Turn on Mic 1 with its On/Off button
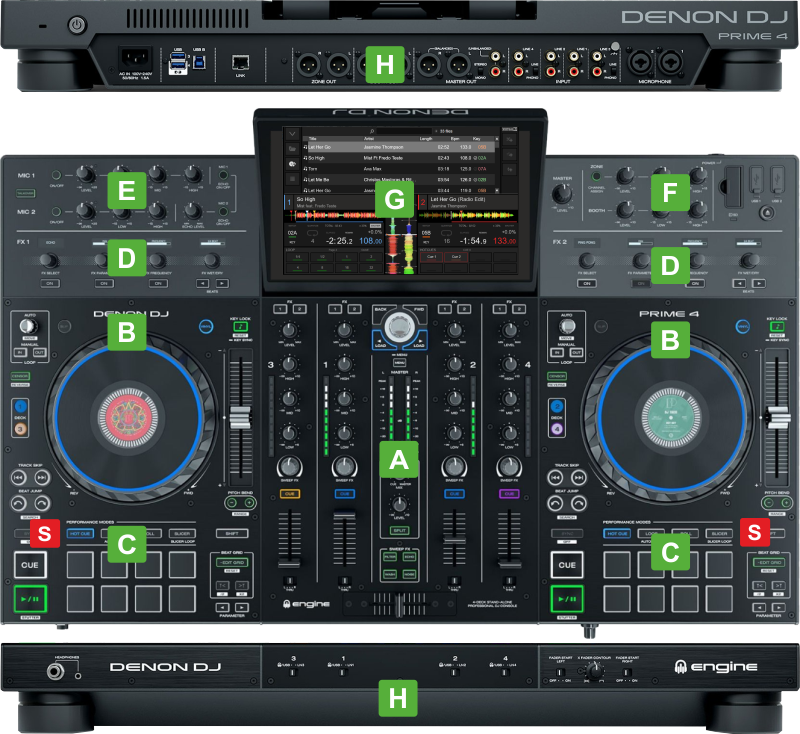The image size is (800, 734). (x=57, y=175)
